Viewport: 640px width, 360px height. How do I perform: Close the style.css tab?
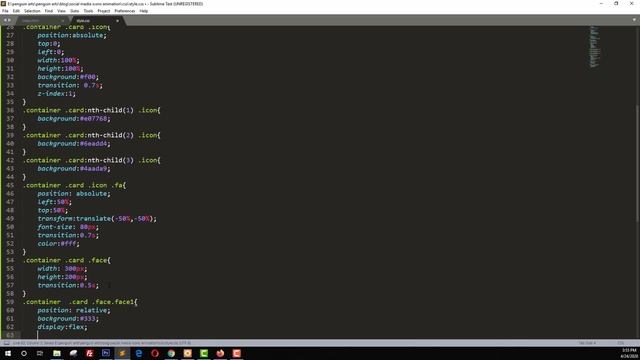click(x=118, y=20)
